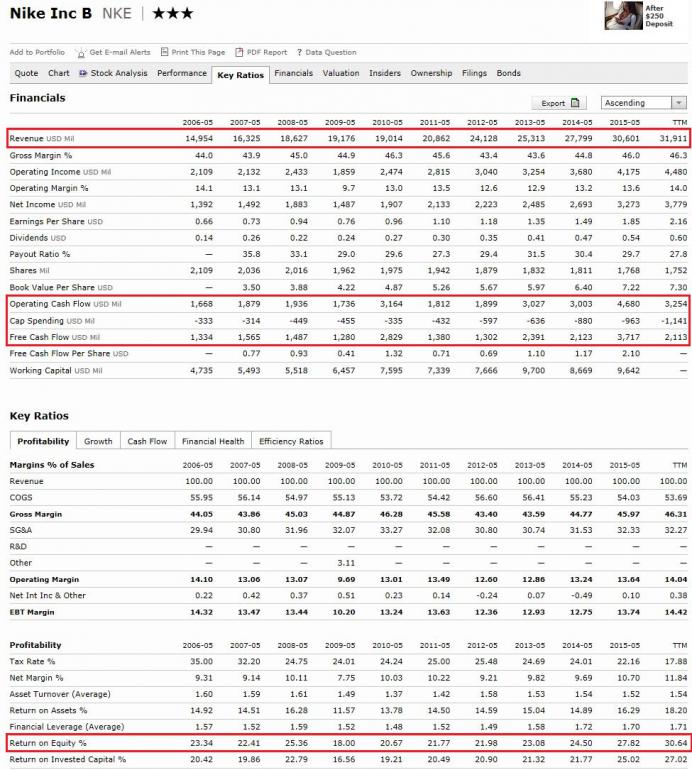Click TTM revenue value 31,911
The width and height of the screenshot is (692, 770).
673,138
